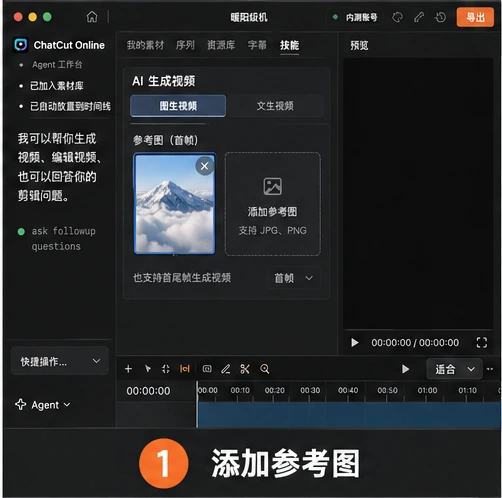The width and height of the screenshot is (502, 498).
Task: Click the orange 导出 export button
Action: pyautogui.click(x=475, y=17)
